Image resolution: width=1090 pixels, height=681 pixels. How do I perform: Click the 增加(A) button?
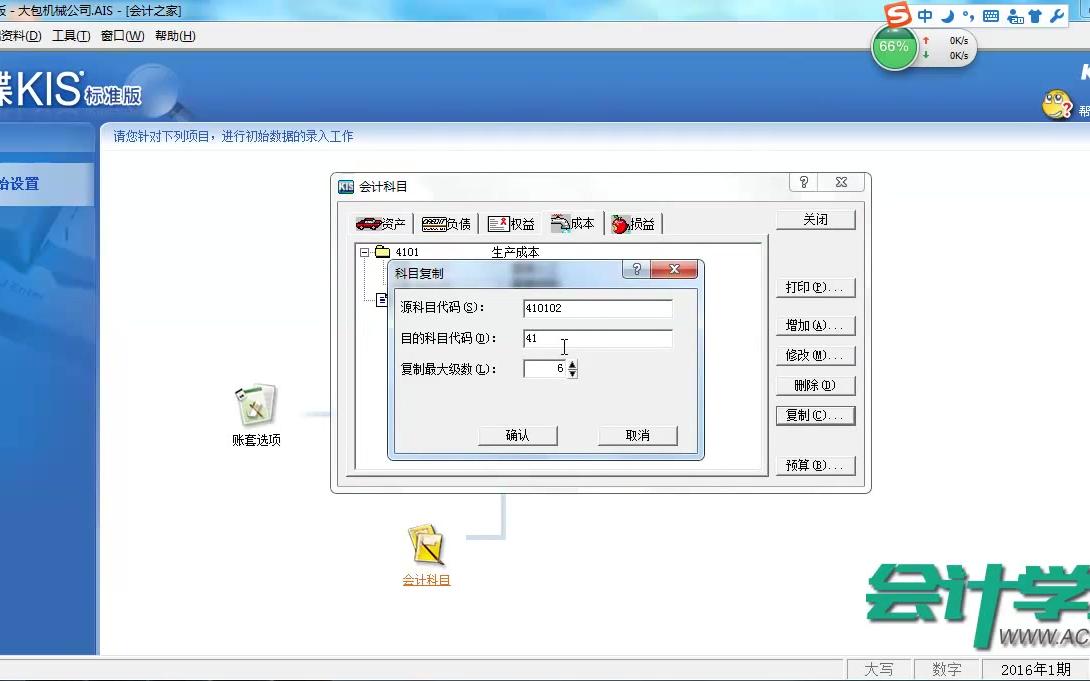pyautogui.click(x=816, y=325)
